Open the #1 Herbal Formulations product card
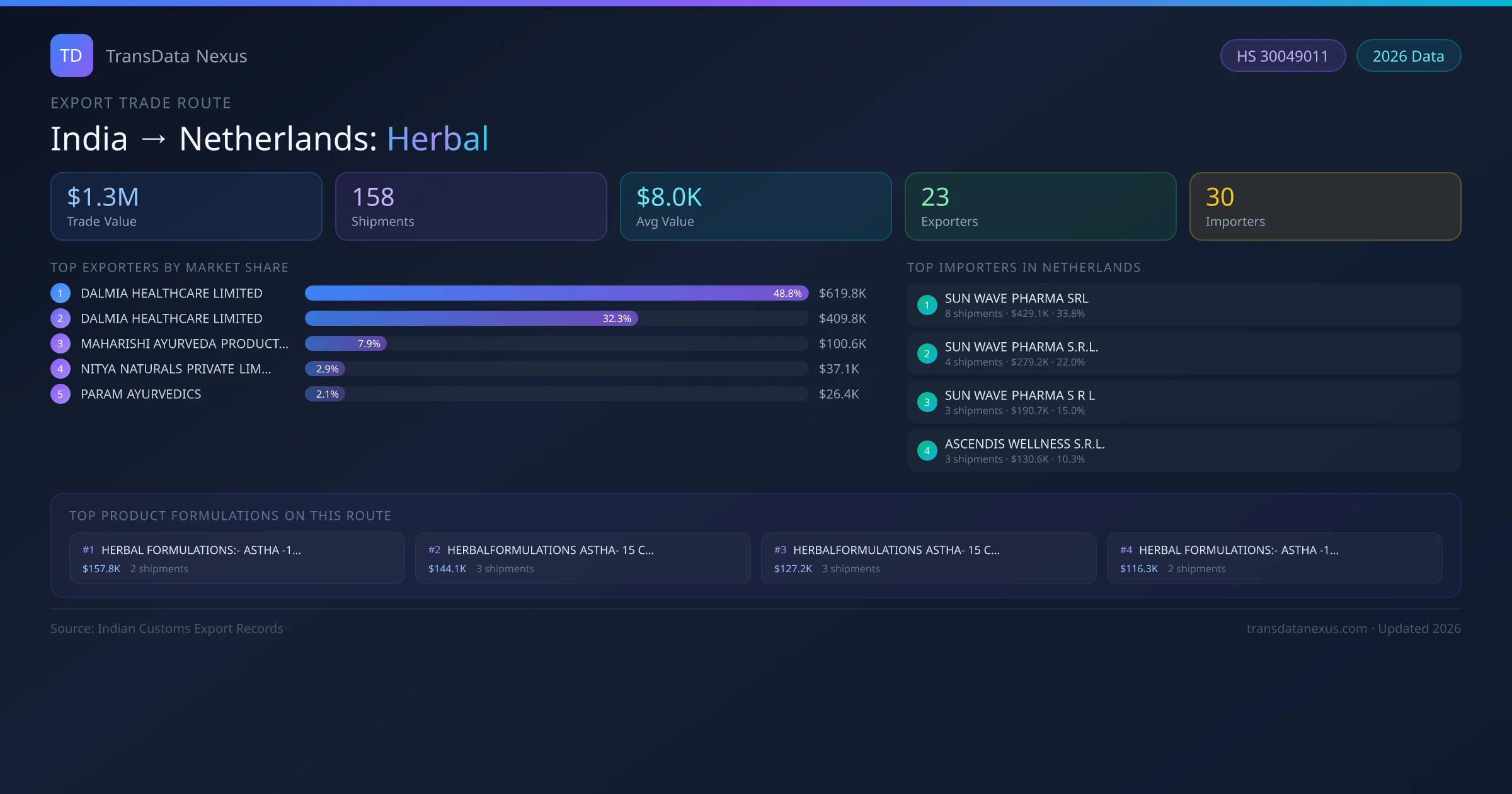Image resolution: width=1512 pixels, height=794 pixels. (x=237, y=558)
